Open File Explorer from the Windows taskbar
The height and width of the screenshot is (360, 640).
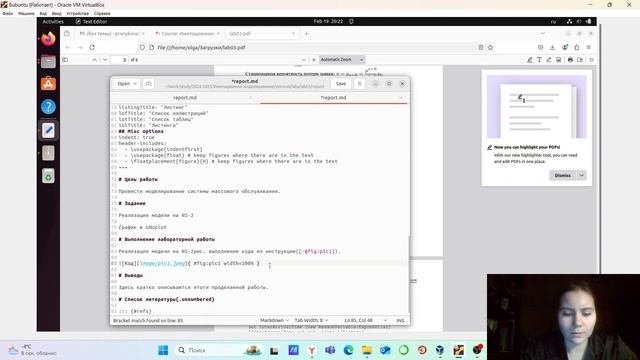coord(367,350)
